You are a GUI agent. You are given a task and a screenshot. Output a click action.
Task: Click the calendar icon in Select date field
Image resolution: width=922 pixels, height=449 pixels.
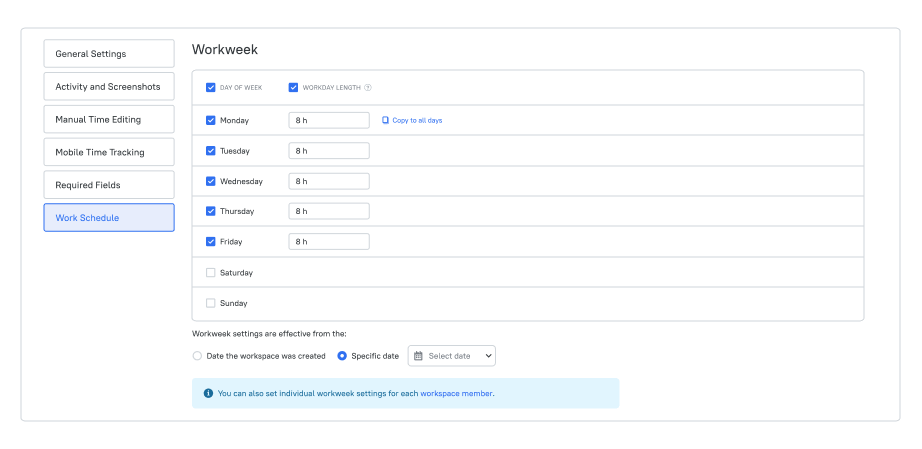click(x=418, y=356)
